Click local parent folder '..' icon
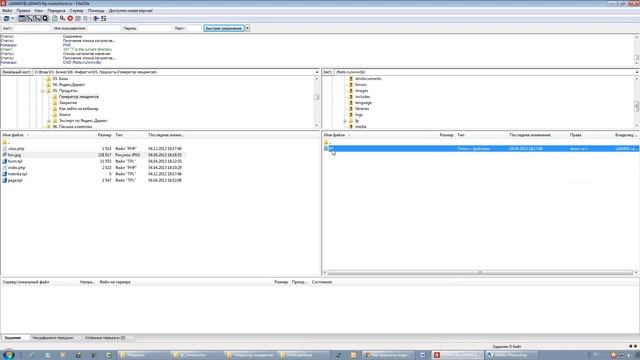Viewport: 640px width, 360px height. click(5, 142)
